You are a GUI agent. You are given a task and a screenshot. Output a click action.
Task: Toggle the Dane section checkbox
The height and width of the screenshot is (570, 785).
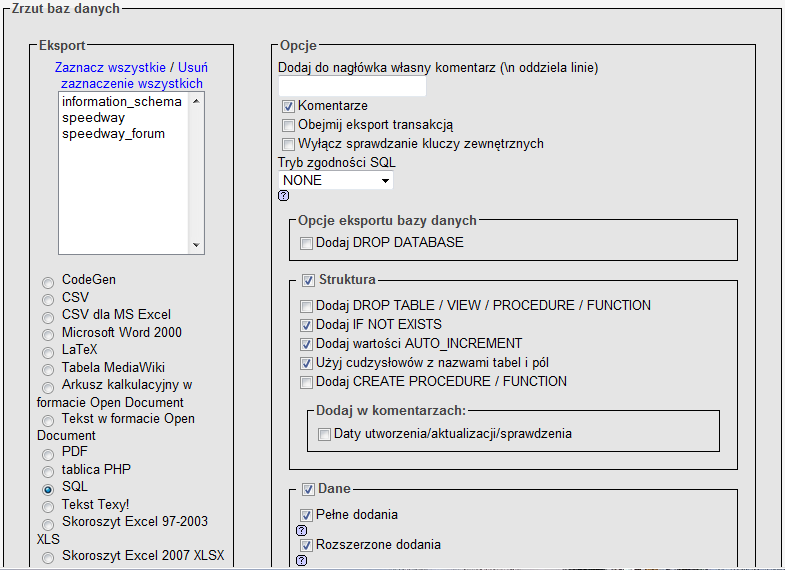point(308,490)
